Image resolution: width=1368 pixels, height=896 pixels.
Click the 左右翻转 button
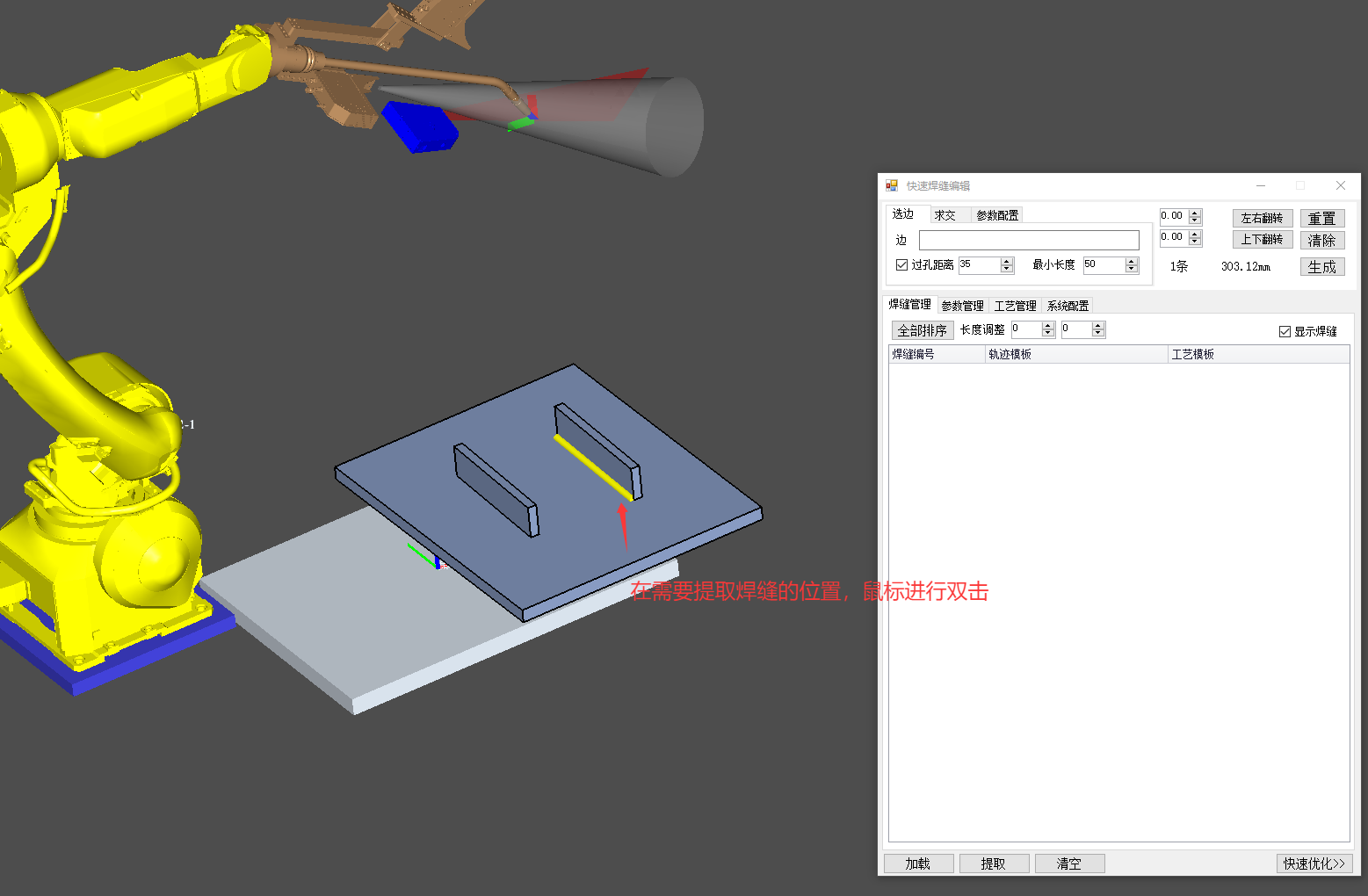click(1262, 218)
